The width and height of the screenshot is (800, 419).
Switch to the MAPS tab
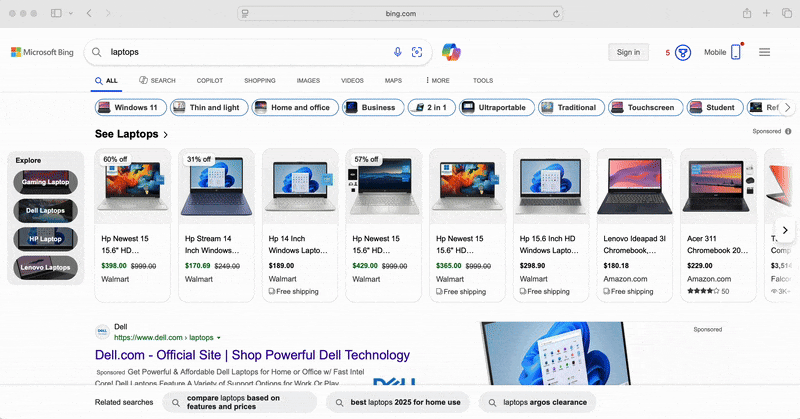(x=393, y=81)
